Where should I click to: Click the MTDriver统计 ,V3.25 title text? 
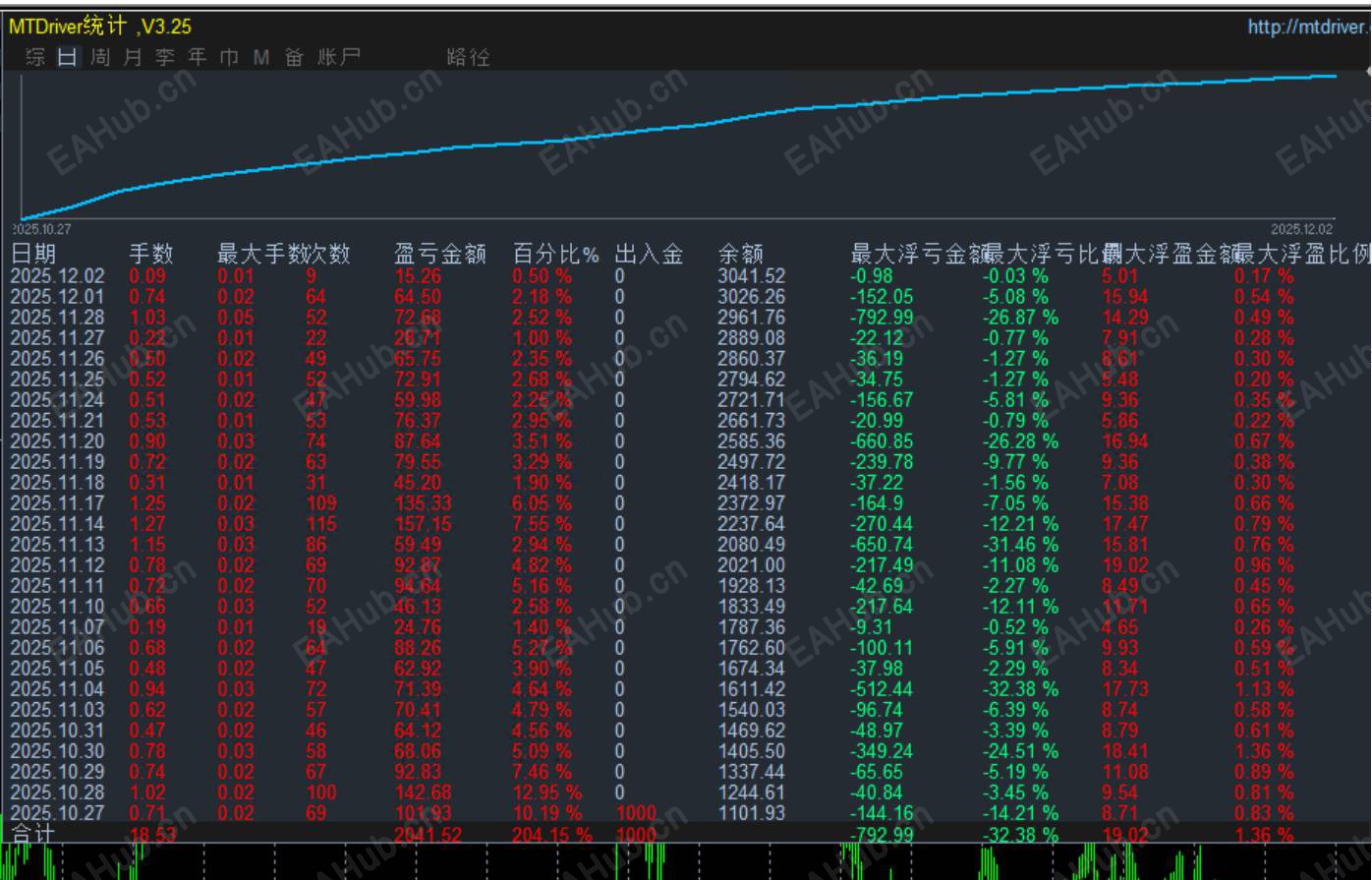click(100, 27)
